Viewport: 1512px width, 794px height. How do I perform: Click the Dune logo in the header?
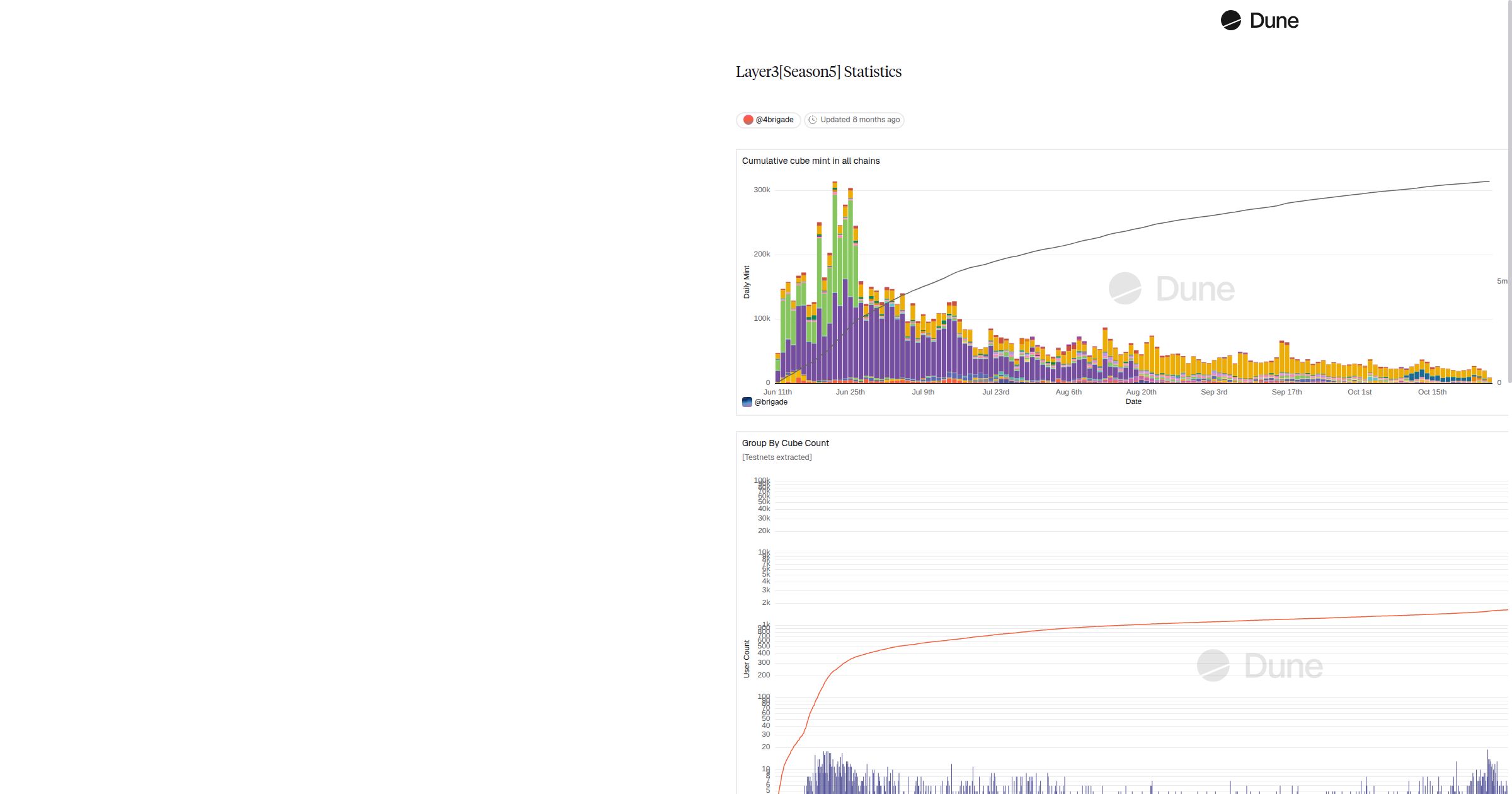1259,21
